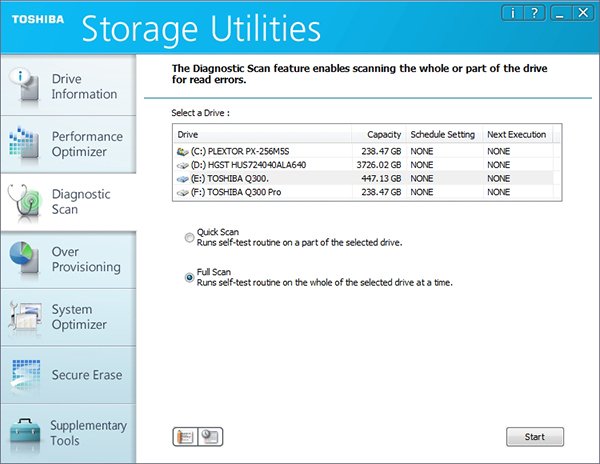Image resolution: width=600 pixels, height=464 pixels.
Task: Click the Next Execution column header
Action: pos(518,134)
